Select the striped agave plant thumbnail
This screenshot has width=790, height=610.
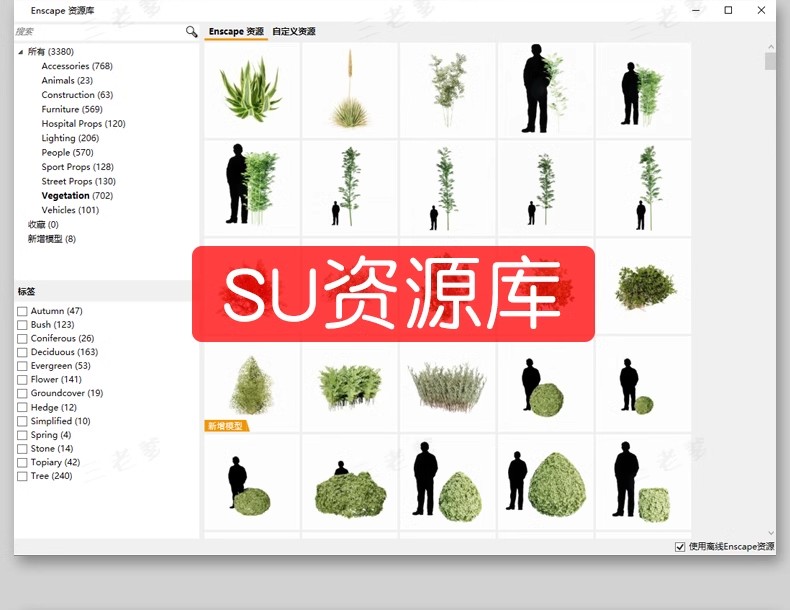point(252,90)
